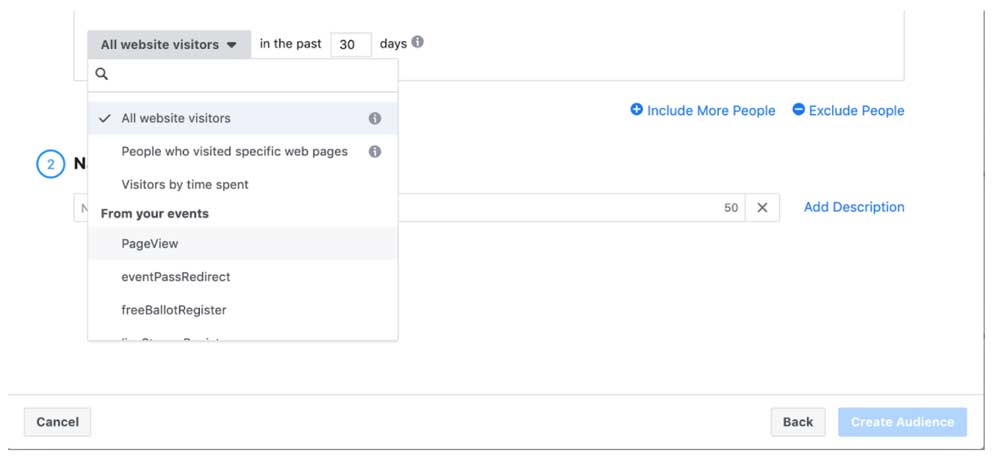
Task: Select checked 'All website visitors' option
Action: tap(176, 118)
